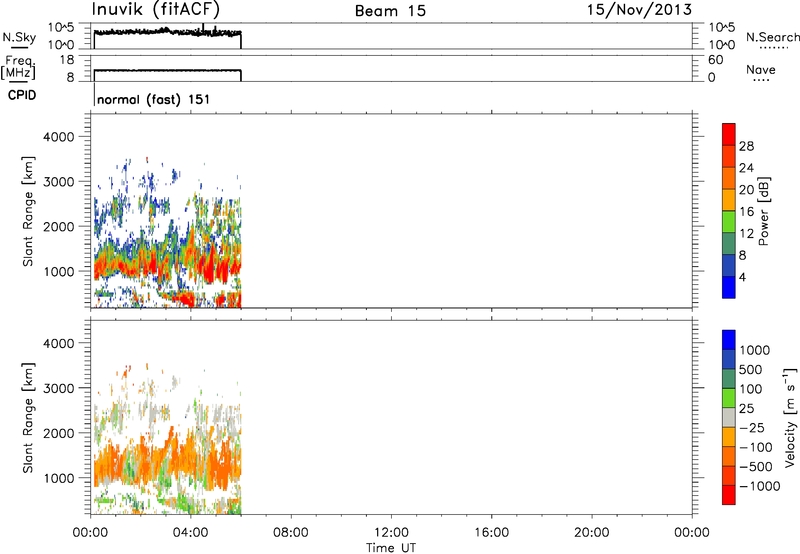Click the '18' frequency axis tick
The height and width of the screenshot is (554, 800).
[x=67, y=60]
